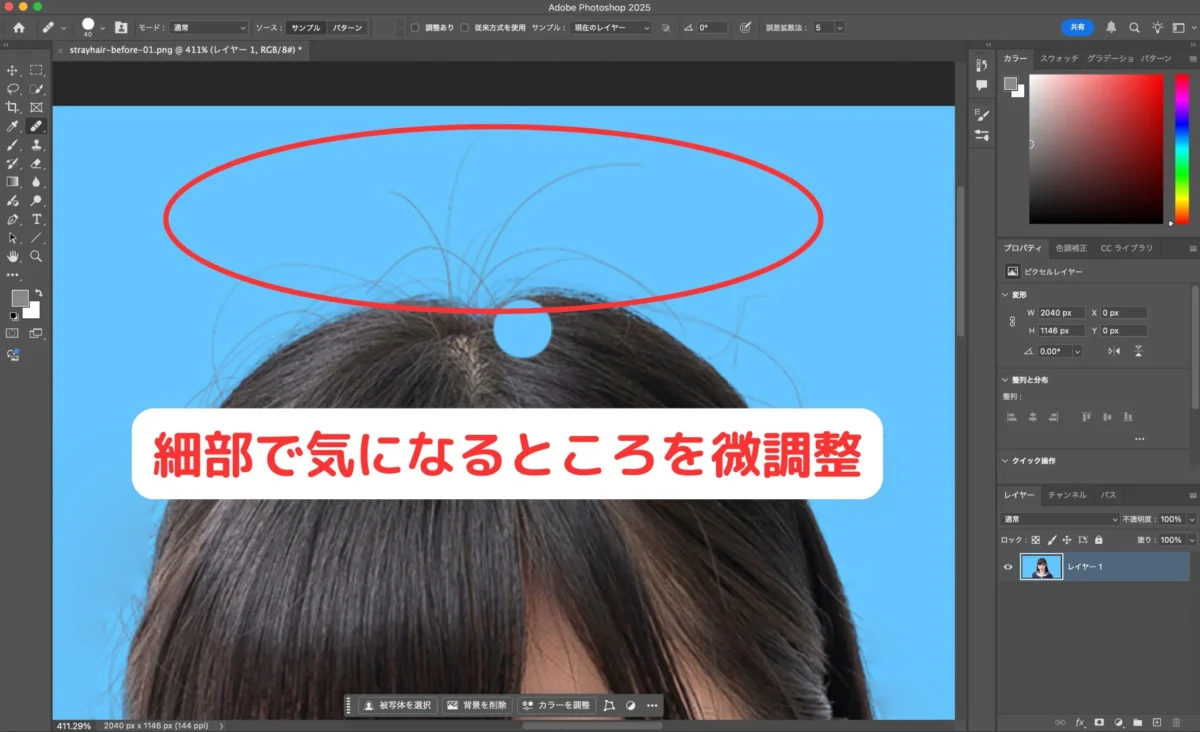Open the モード dropdown in the options bar
The width and height of the screenshot is (1200, 732).
click(x=207, y=28)
